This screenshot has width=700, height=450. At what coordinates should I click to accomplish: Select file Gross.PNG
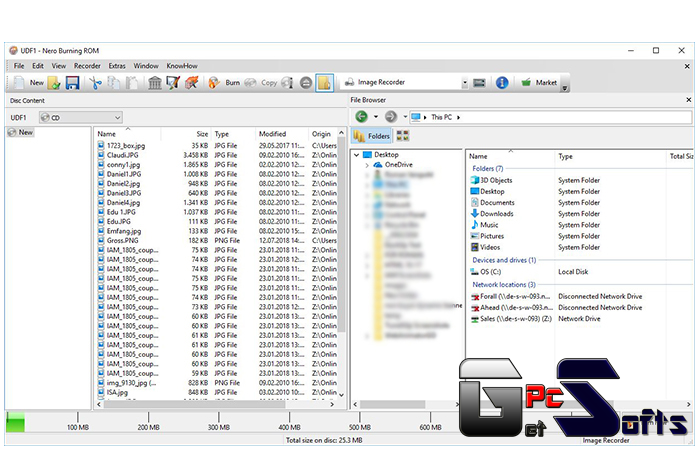(x=123, y=240)
